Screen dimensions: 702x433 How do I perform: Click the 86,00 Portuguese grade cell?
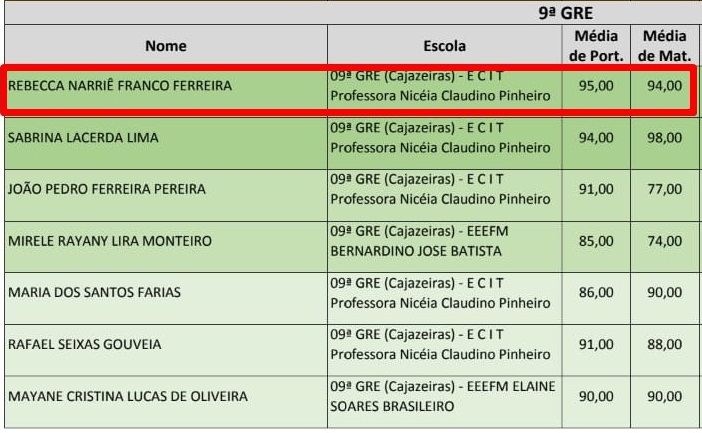(596, 293)
